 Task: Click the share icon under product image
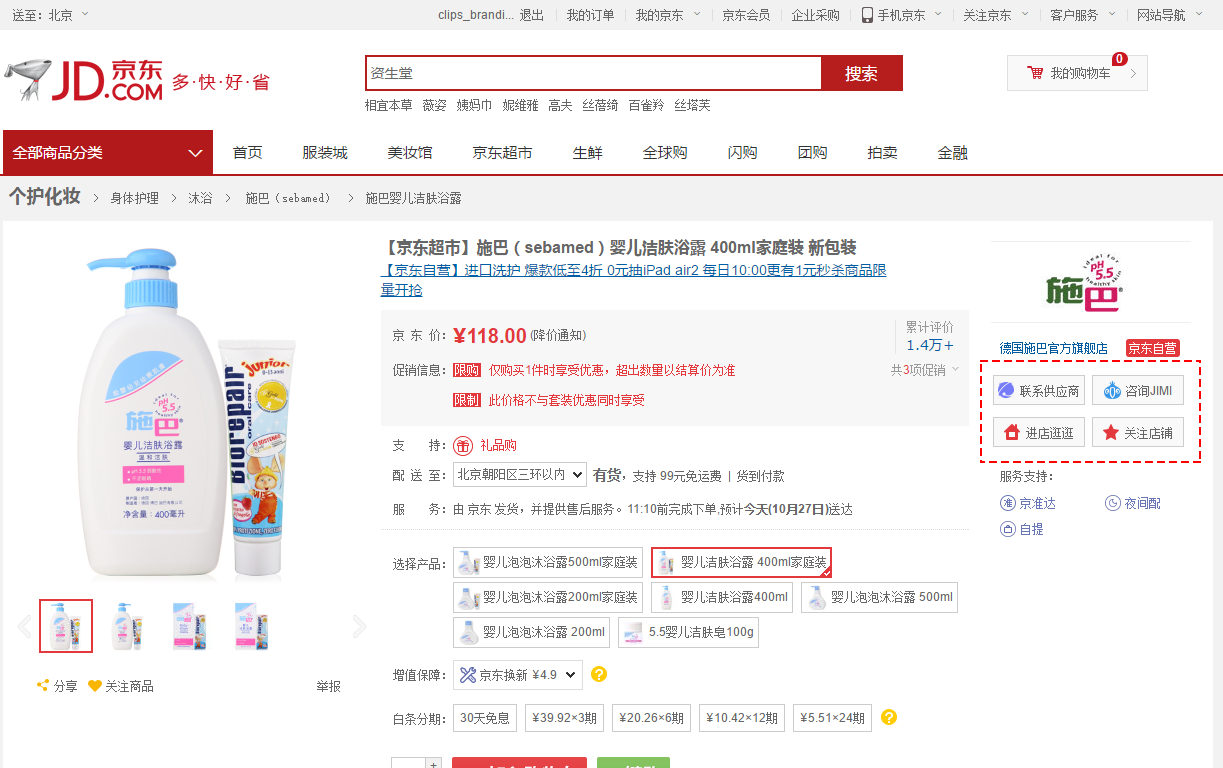tap(43, 686)
